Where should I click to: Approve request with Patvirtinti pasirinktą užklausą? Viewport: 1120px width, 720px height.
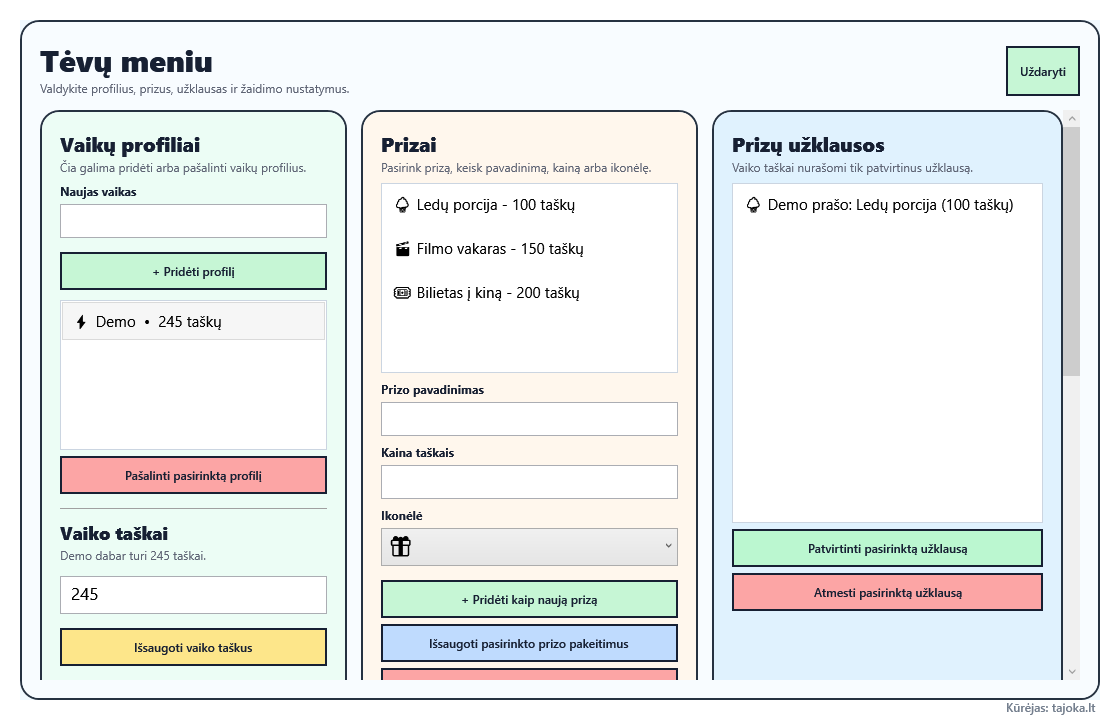pyautogui.click(x=887, y=549)
